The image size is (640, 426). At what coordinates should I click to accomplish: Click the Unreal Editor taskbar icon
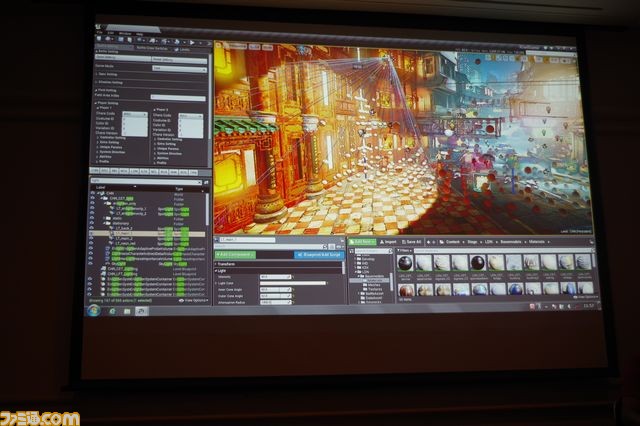pos(142,311)
